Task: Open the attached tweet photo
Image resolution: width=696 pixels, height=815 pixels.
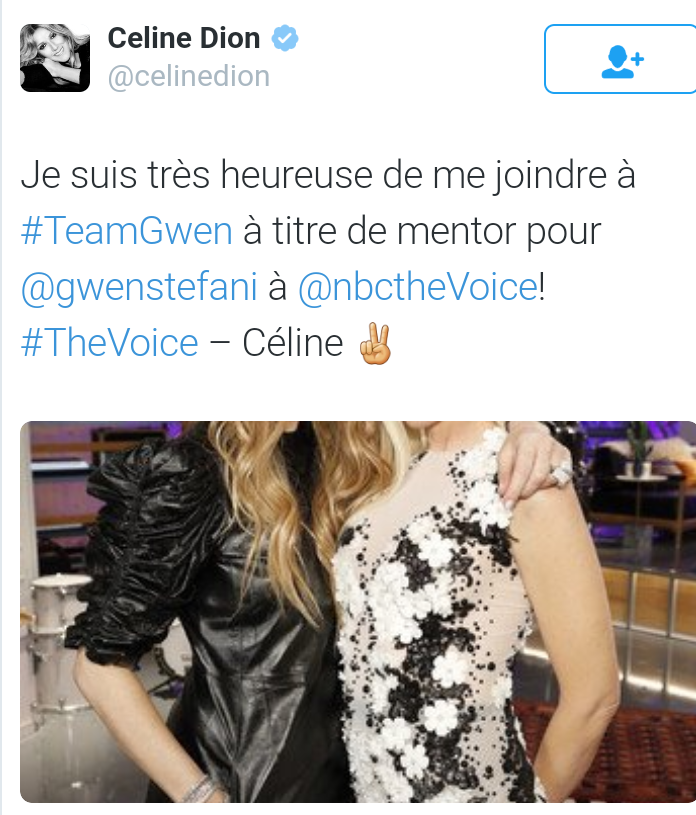Action: (x=358, y=612)
